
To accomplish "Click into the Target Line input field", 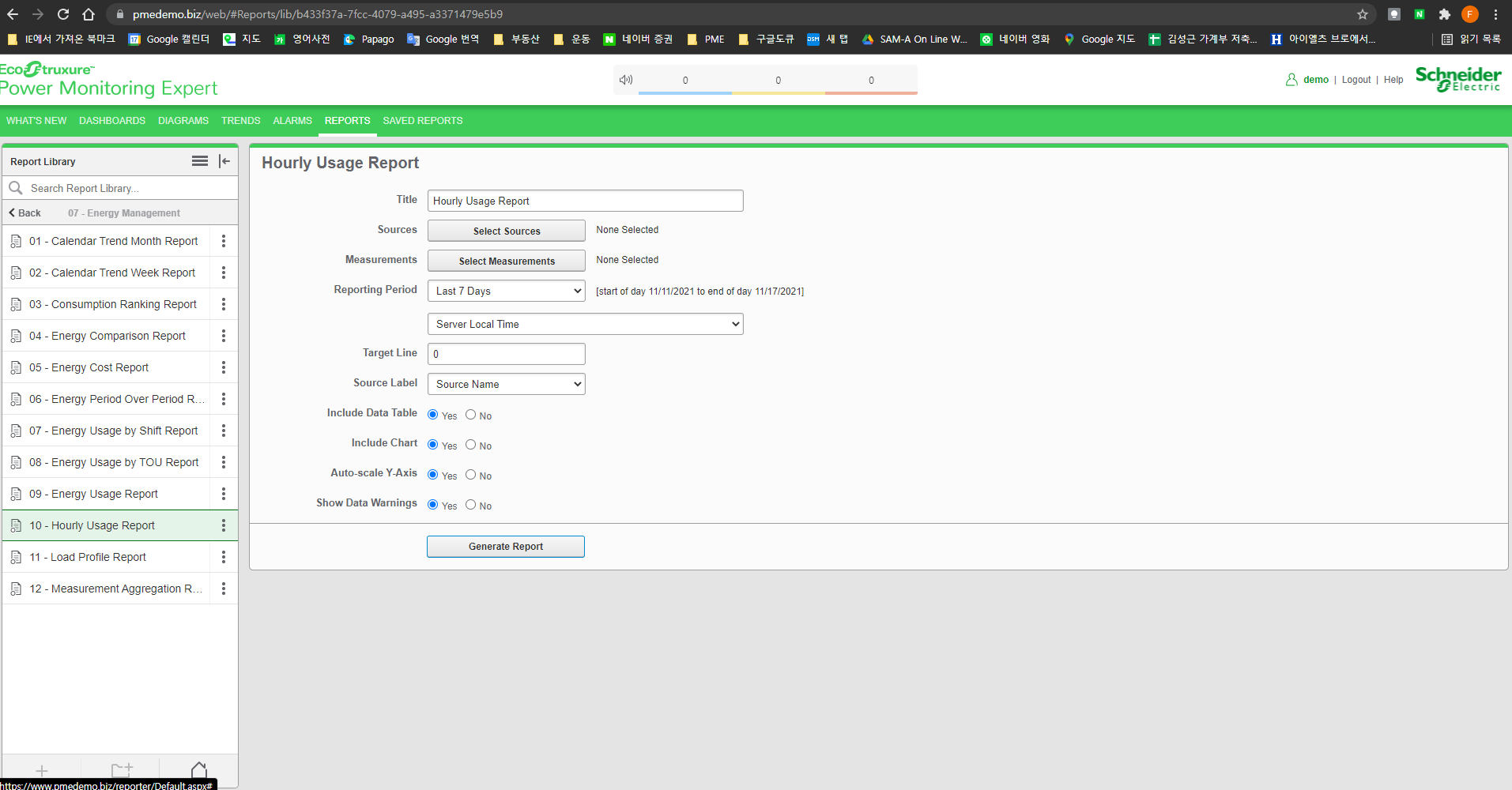I will tap(507, 354).
